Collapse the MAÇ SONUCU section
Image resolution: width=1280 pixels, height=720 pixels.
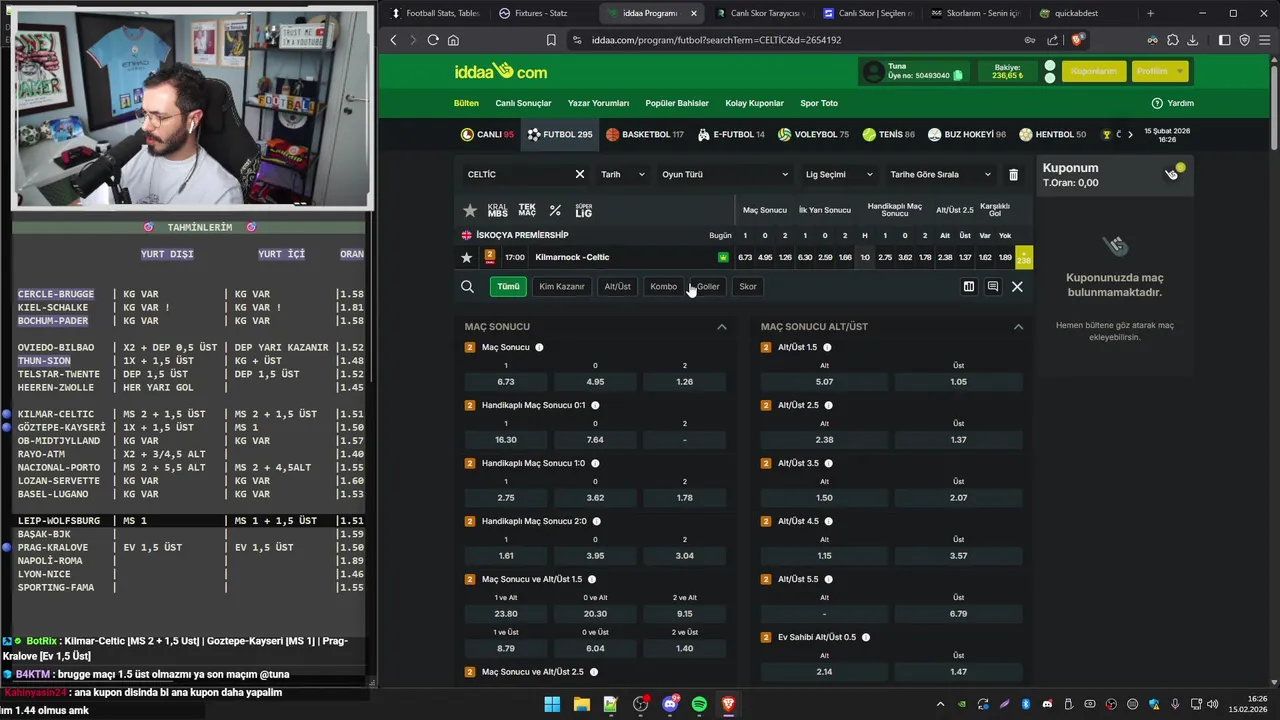coord(722,327)
